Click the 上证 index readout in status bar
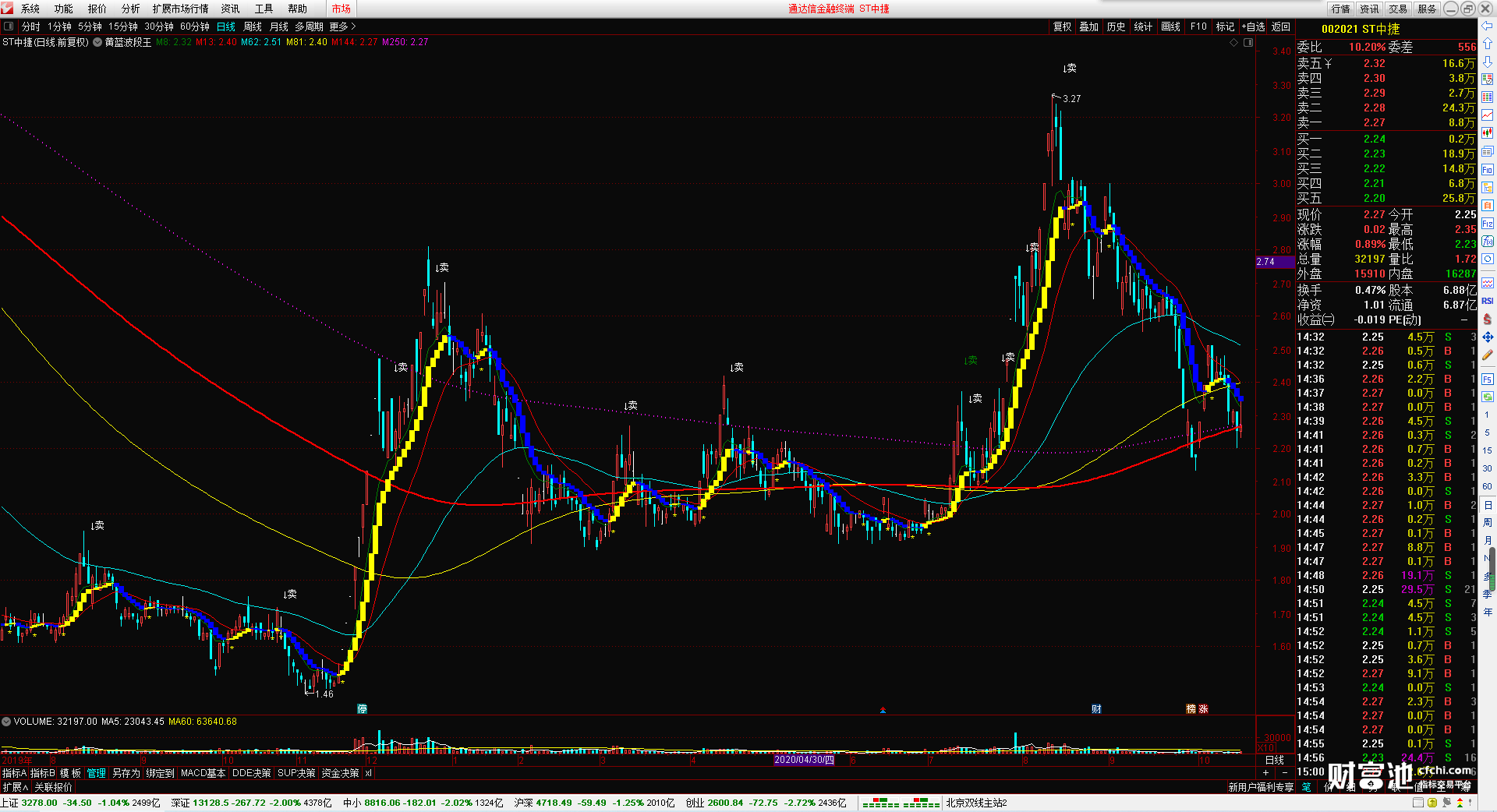 80,803
